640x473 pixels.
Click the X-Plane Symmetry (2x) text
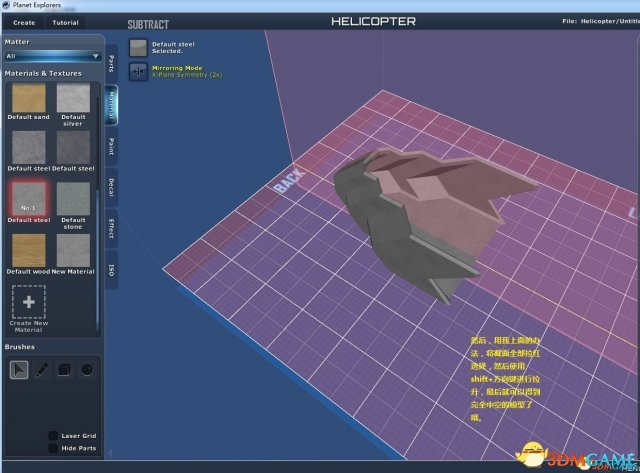pos(187,75)
